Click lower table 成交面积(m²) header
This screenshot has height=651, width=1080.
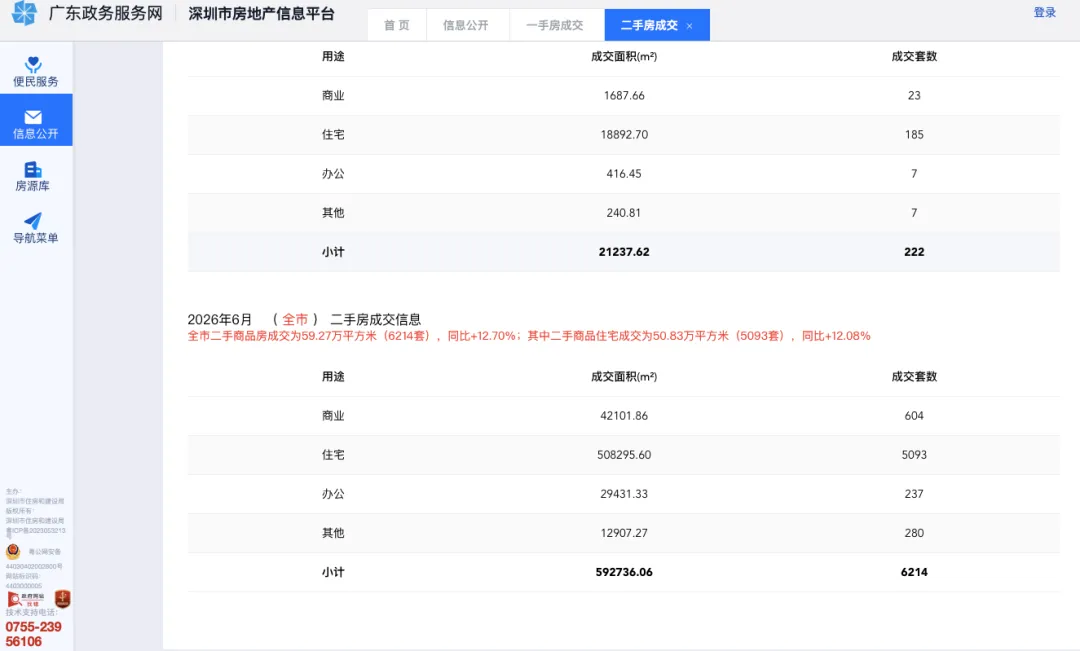624,377
